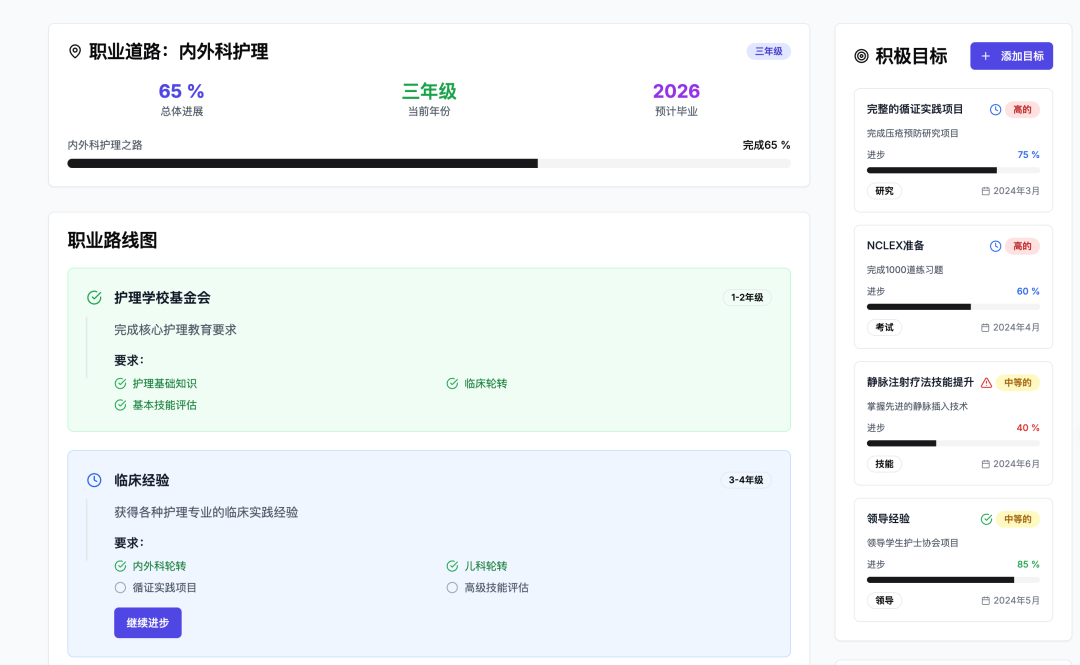Click warning triangle icon on 静脉注射疗法技能提升

[x=986, y=383]
